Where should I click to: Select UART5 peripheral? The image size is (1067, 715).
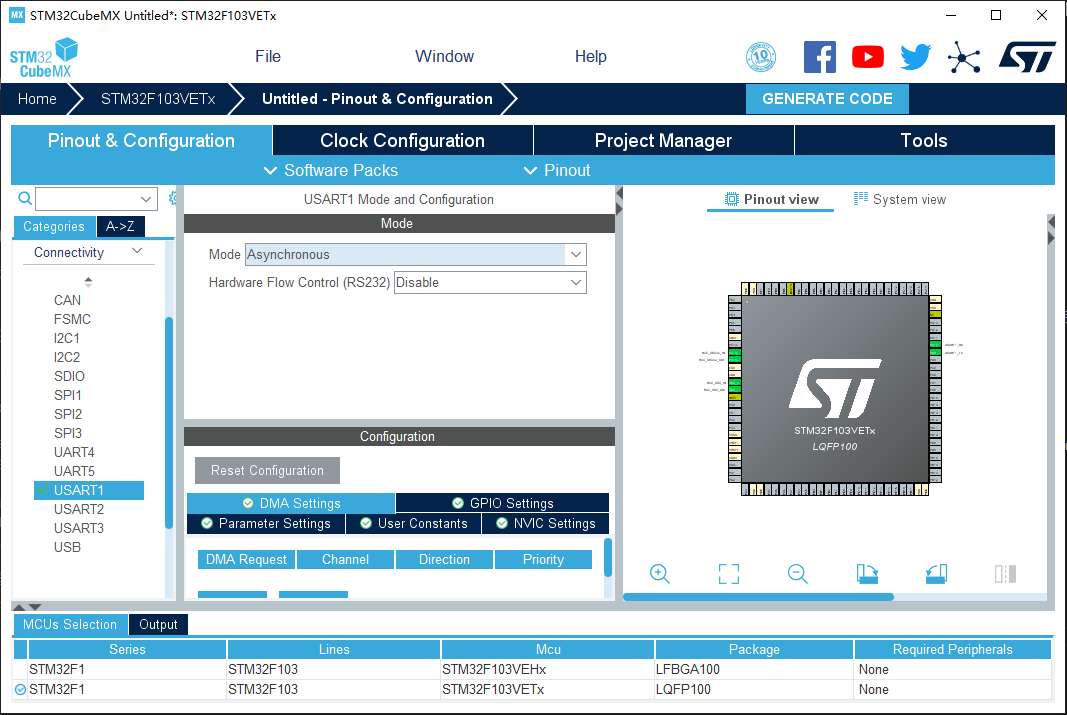tap(74, 471)
